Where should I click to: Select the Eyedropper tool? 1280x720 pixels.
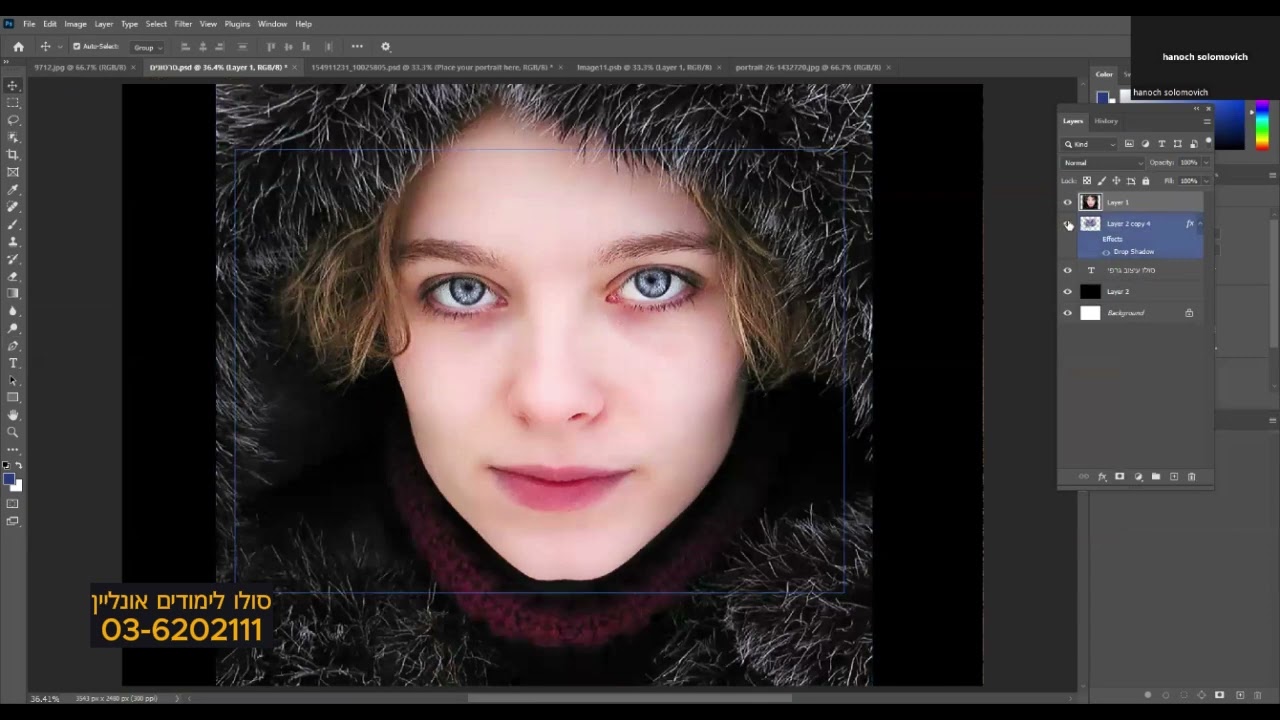[13, 189]
